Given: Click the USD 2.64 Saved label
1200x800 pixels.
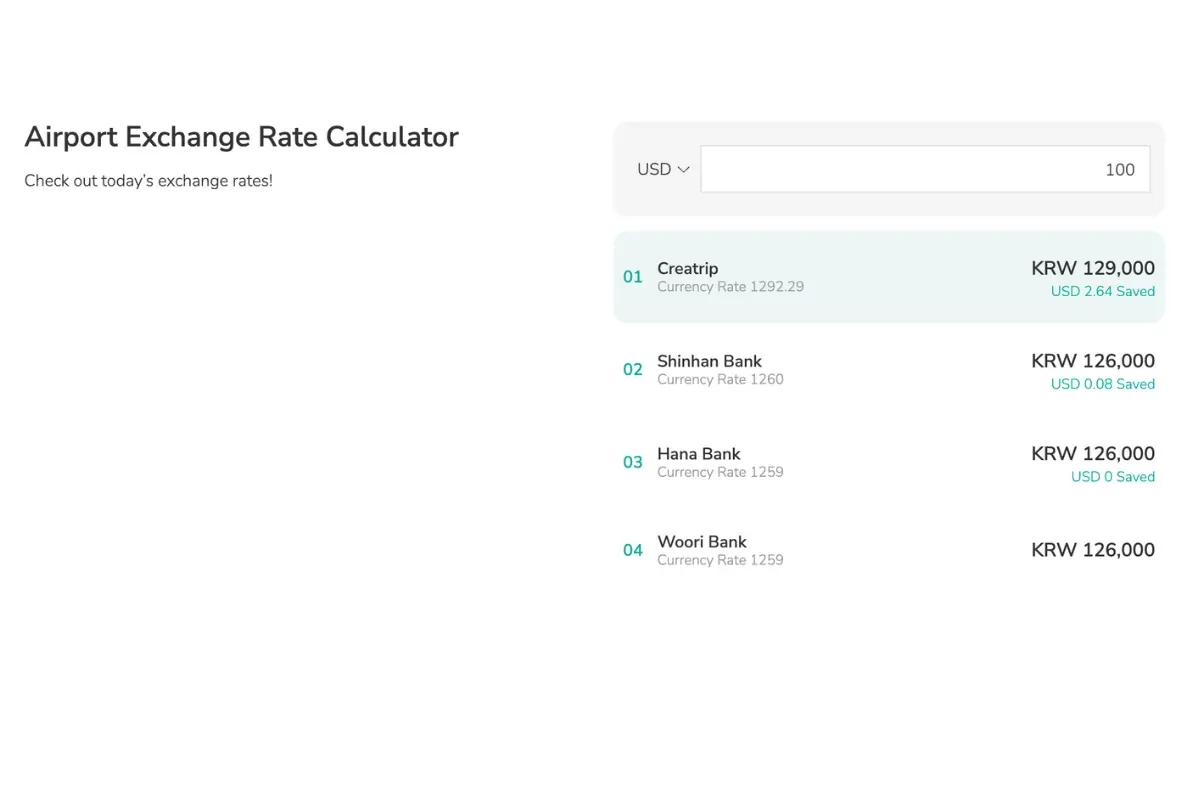Looking at the screenshot, I should point(1102,292).
